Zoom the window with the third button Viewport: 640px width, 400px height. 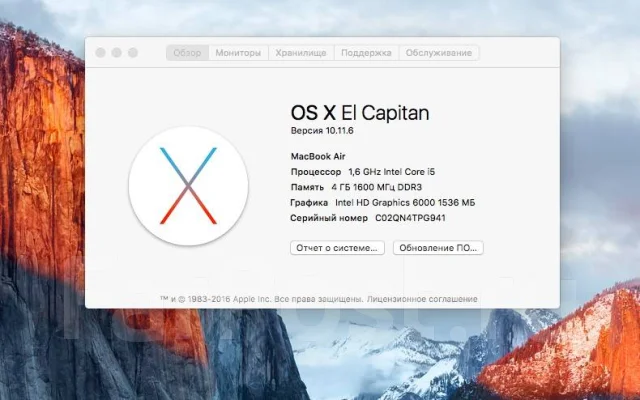pyautogui.click(x=133, y=53)
